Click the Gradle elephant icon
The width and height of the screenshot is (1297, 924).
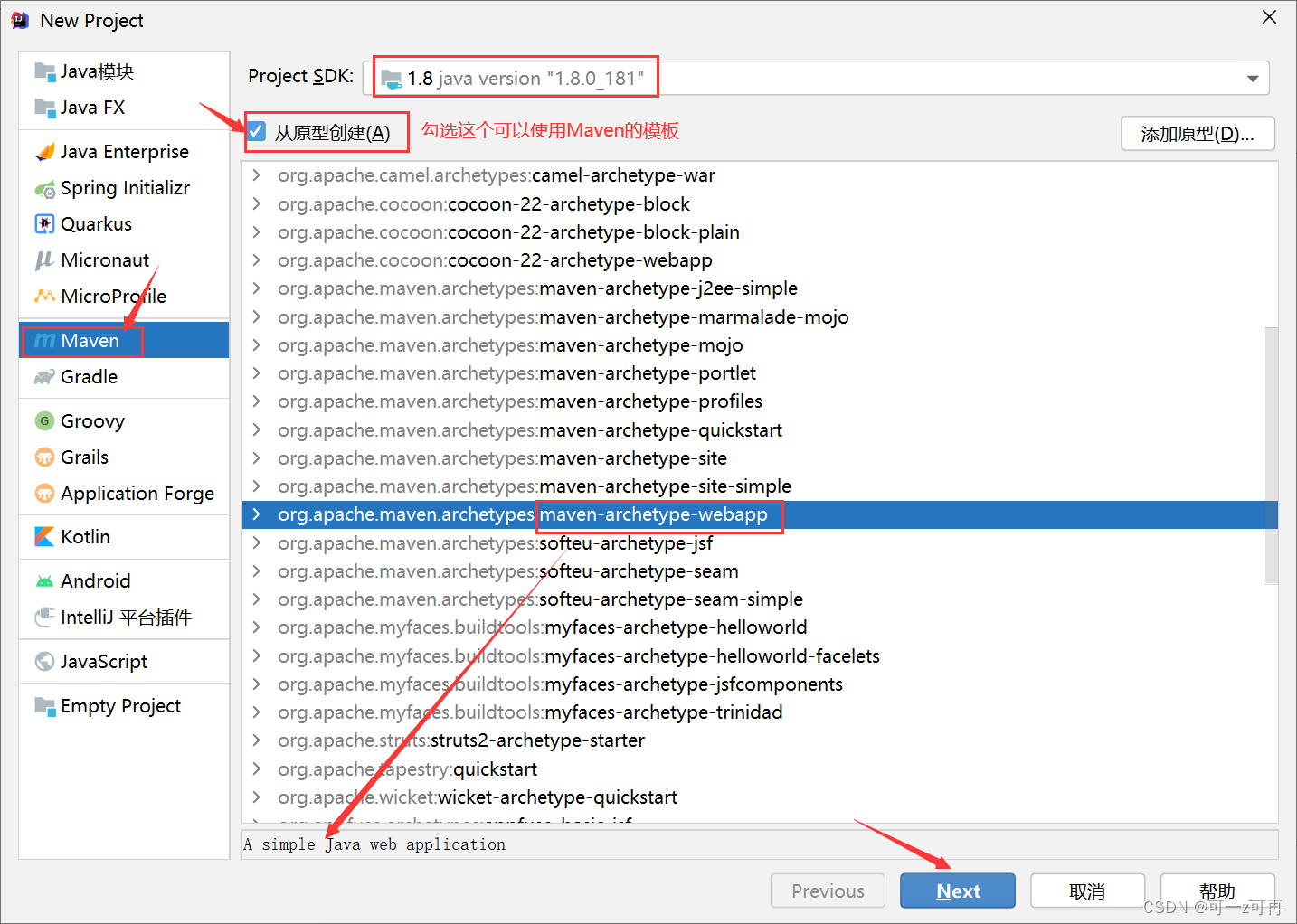(44, 377)
